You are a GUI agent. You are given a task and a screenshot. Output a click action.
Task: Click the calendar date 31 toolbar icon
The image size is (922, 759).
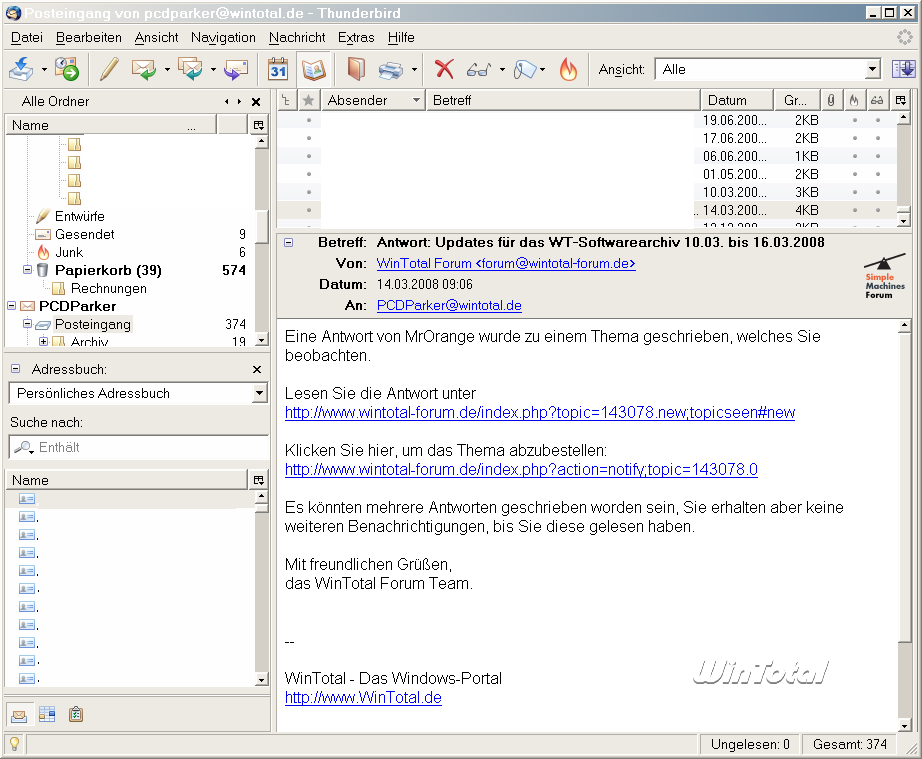(x=278, y=69)
